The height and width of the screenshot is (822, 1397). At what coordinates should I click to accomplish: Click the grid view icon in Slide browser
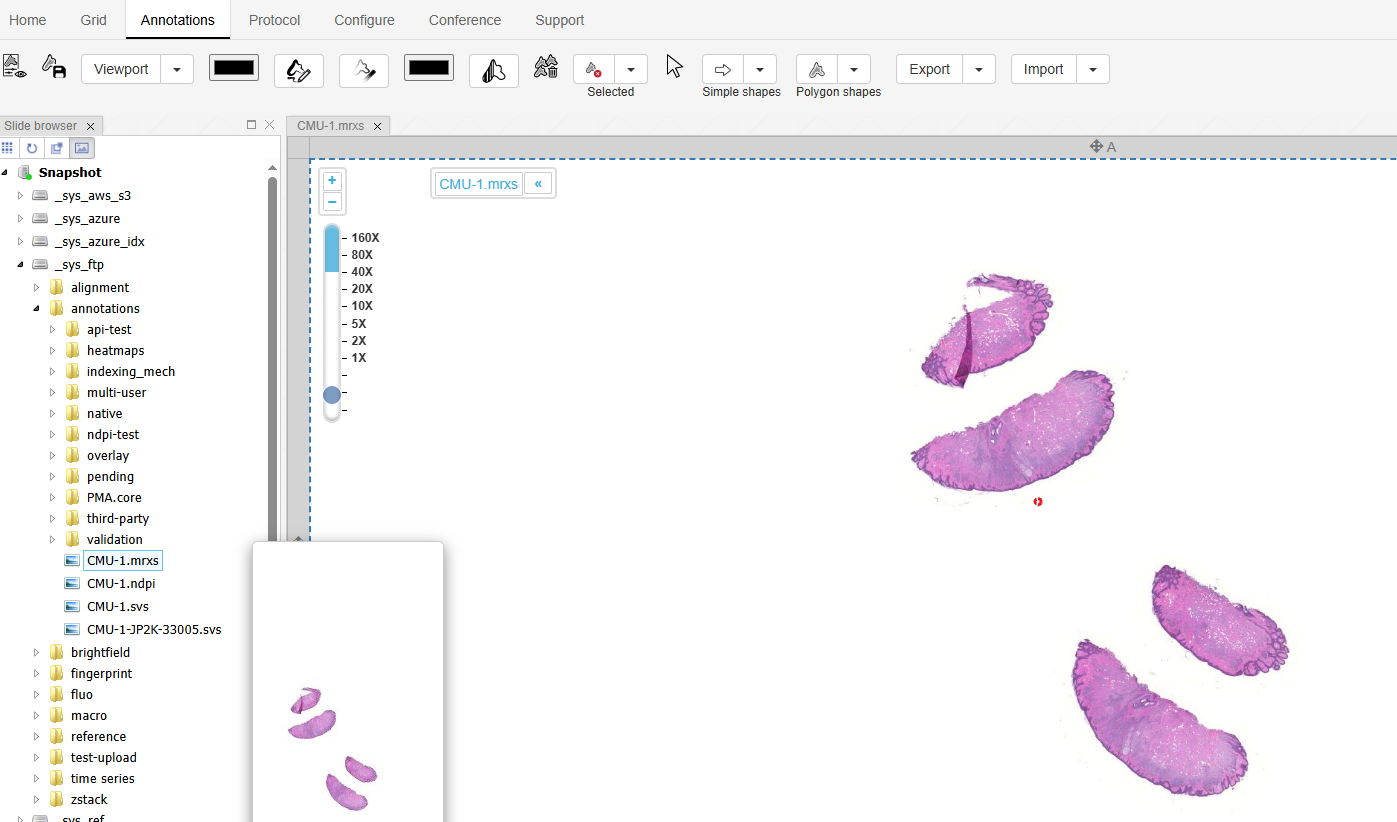click(8, 148)
